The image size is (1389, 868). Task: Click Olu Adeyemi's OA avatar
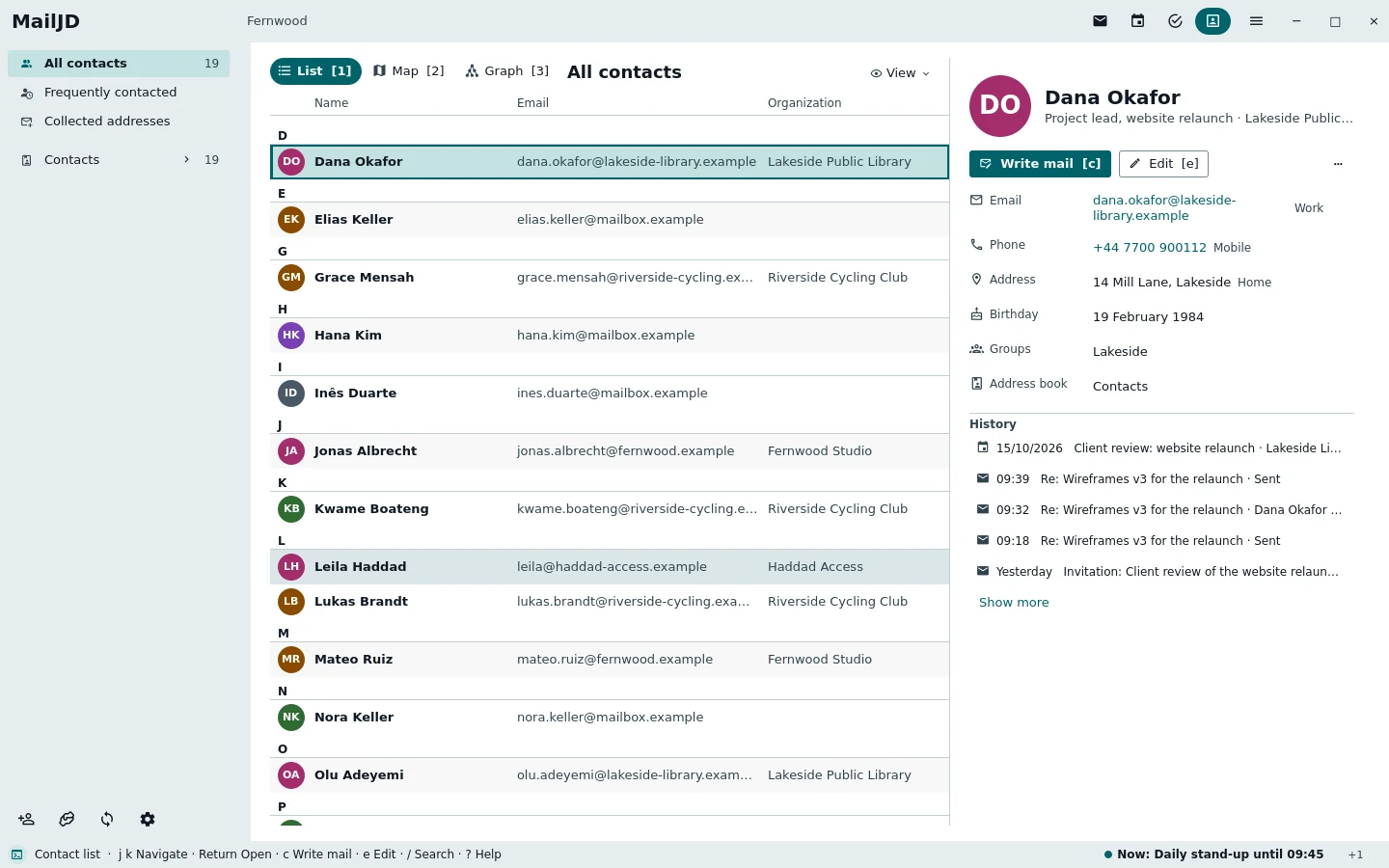coord(291,775)
